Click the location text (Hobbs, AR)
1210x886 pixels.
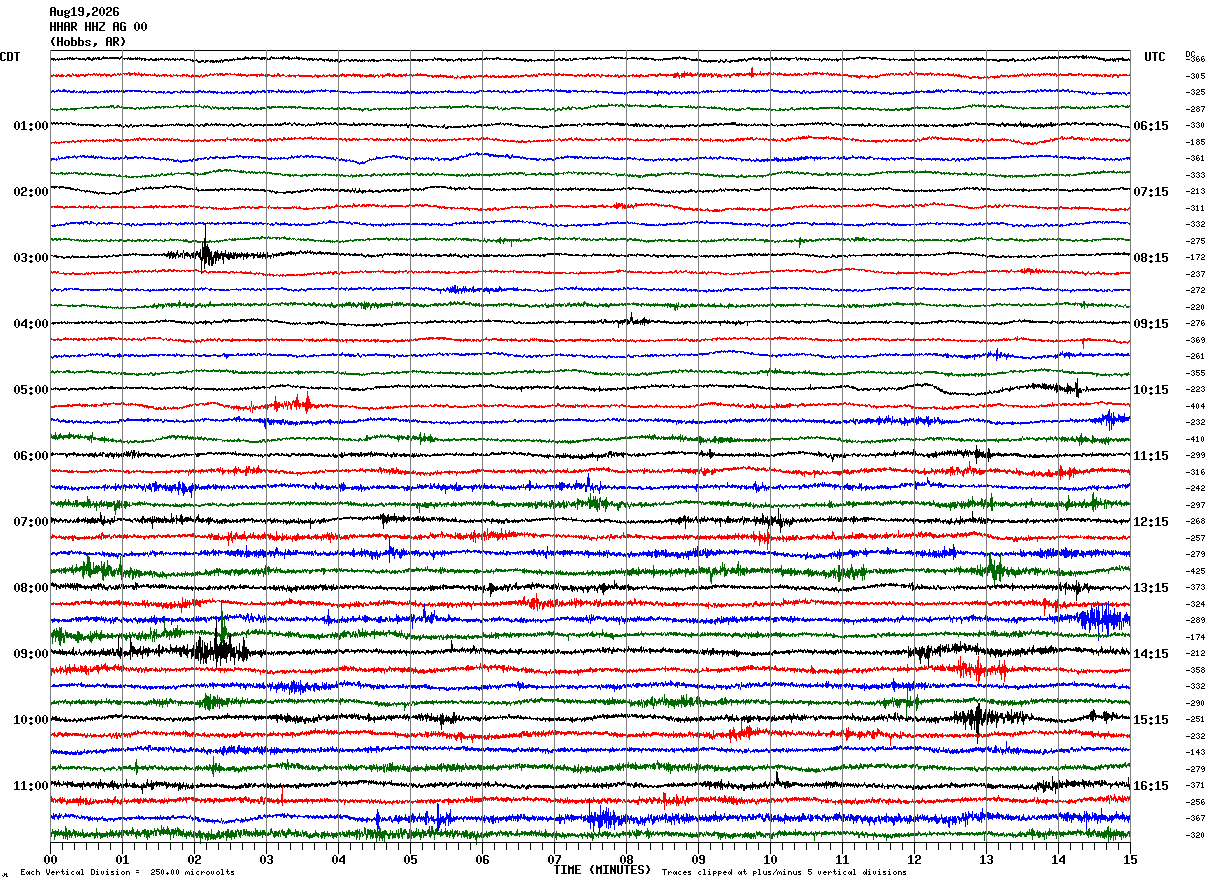pyautogui.click(x=88, y=42)
